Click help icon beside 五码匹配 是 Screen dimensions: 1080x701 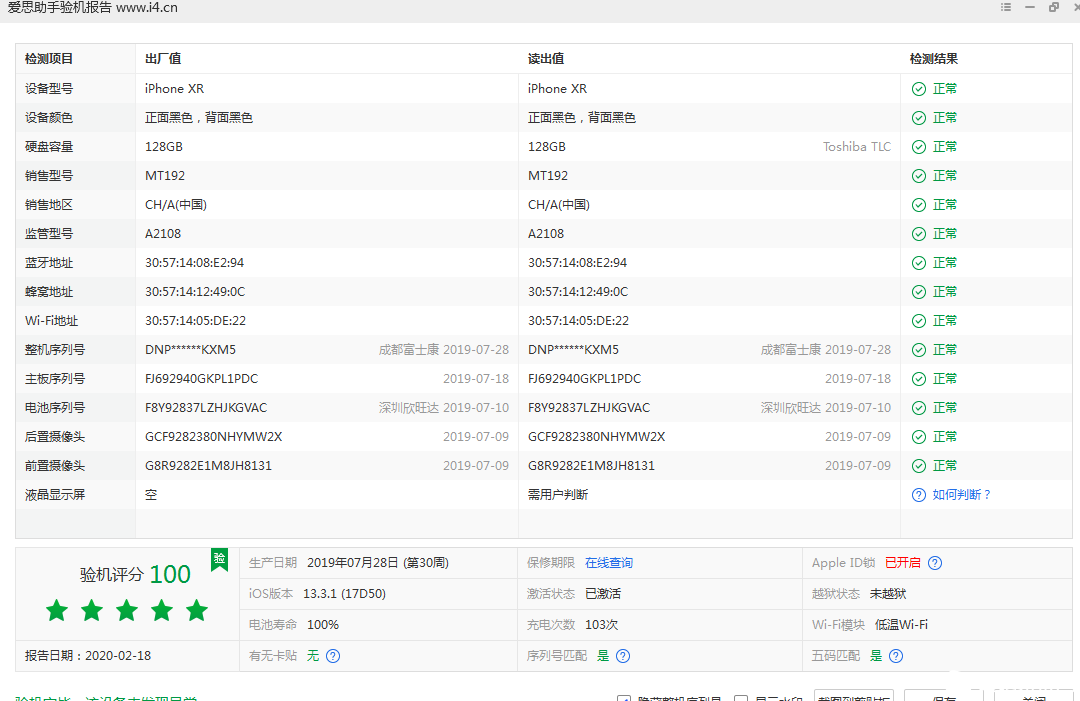coord(895,656)
